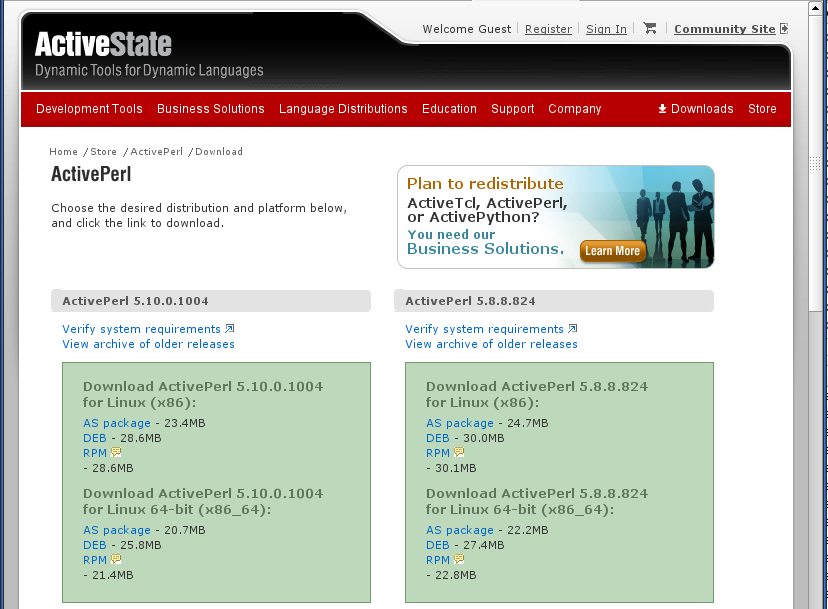View older releases archive for 5.8.8.824
Viewport: 828px width, 609px height.
pos(491,344)
